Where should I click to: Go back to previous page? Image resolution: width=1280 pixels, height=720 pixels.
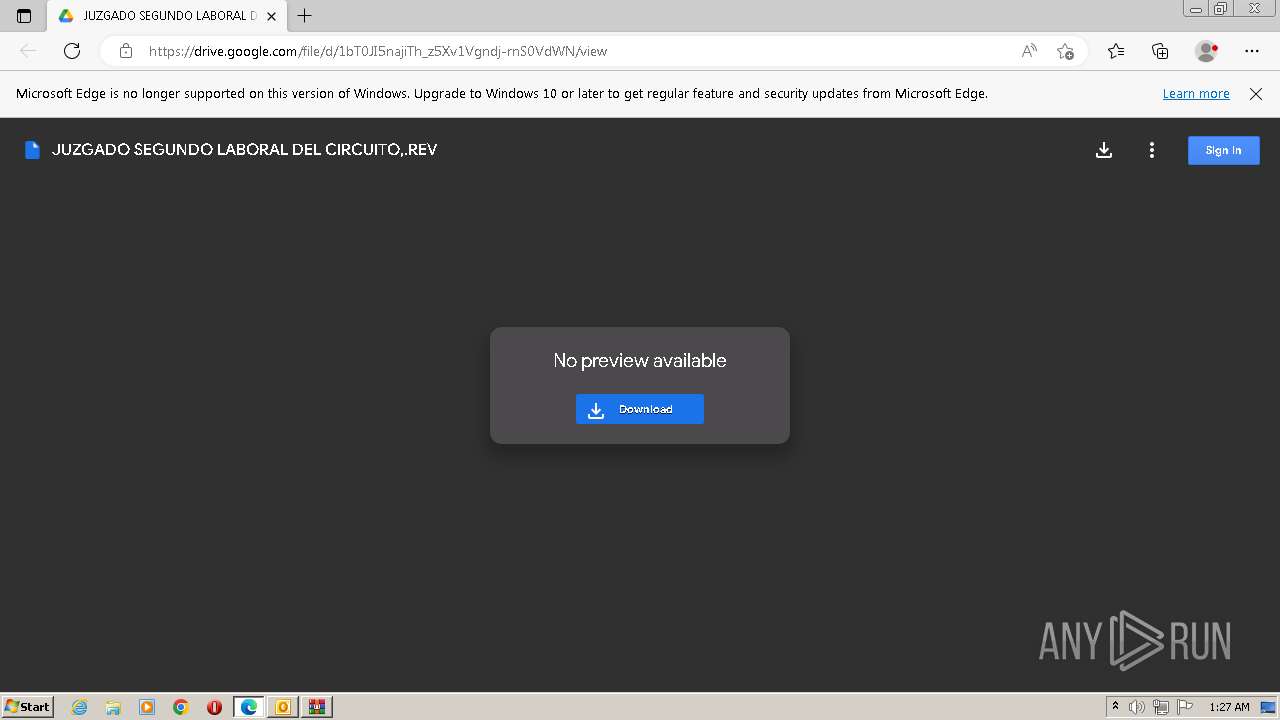click(28, 51)
